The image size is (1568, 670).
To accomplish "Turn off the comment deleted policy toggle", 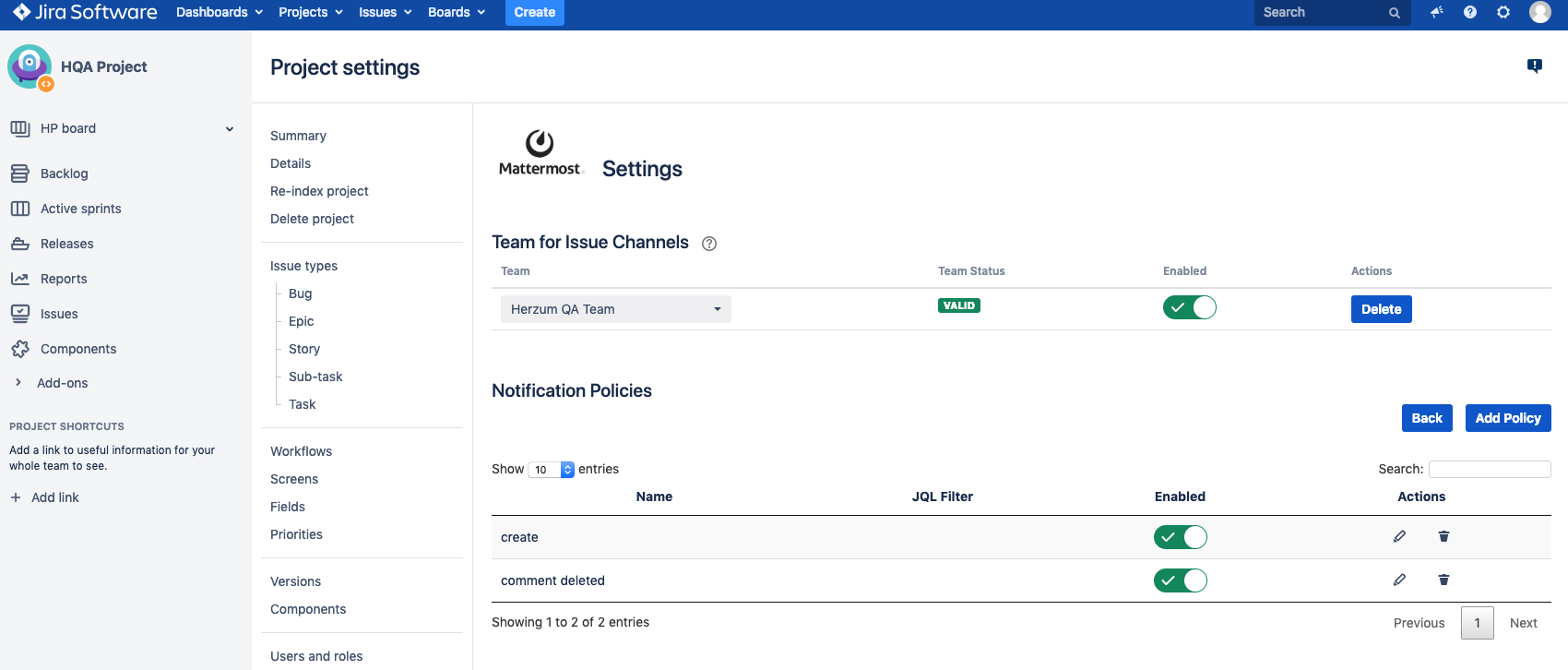I will (x=1180, y=580).
